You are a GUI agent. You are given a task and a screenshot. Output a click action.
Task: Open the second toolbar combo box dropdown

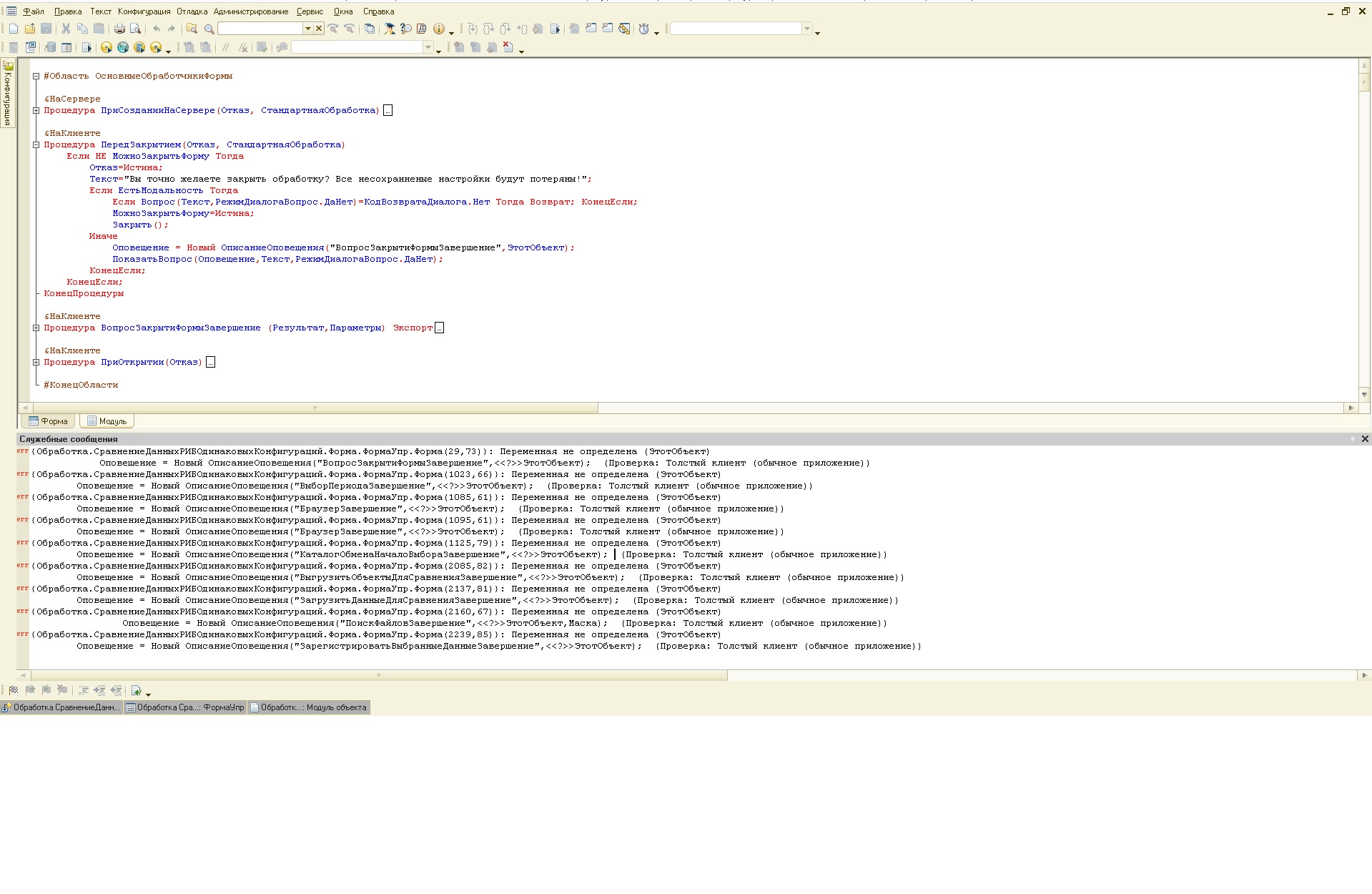point(428,47)
